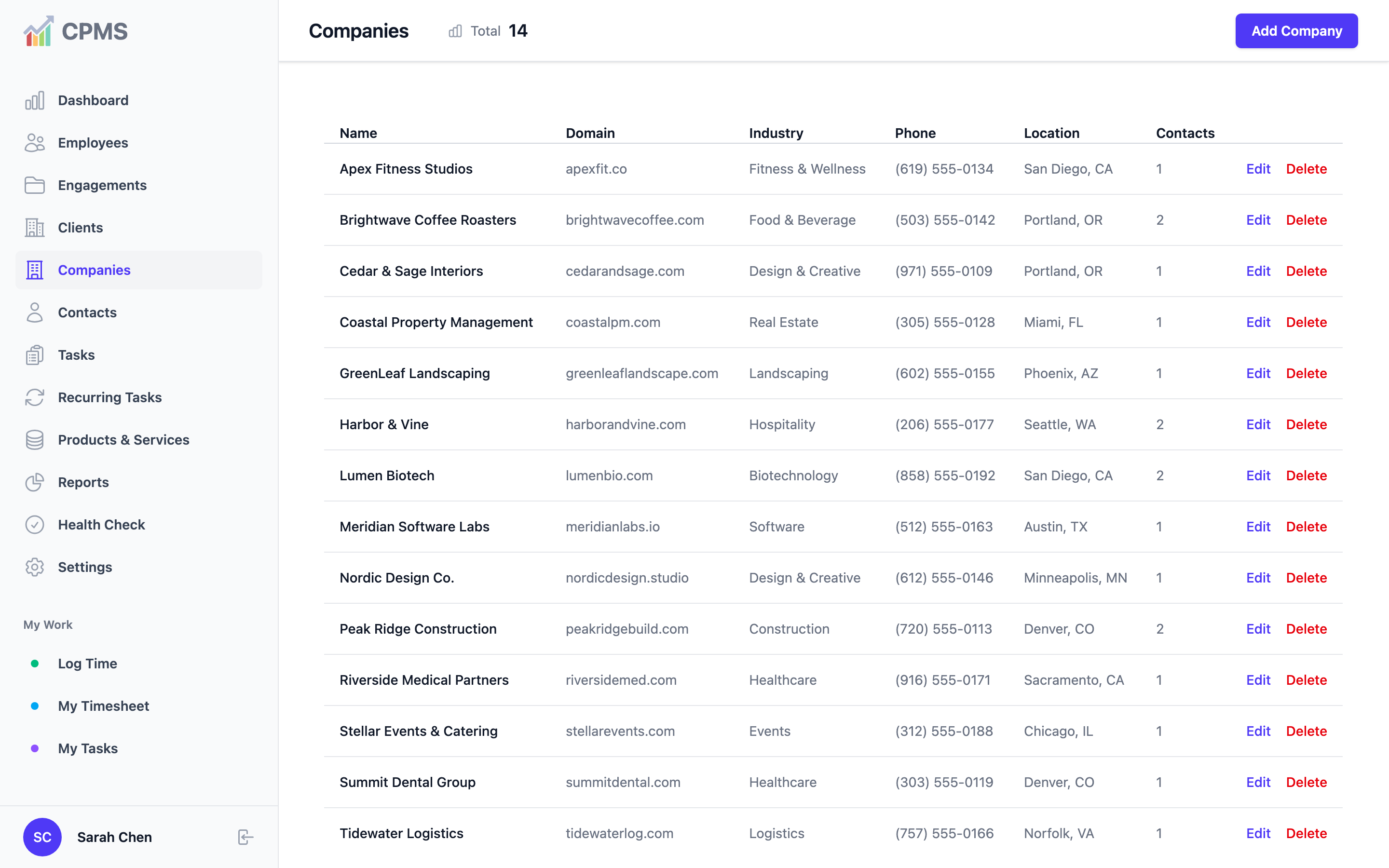Click the Industry column header
The image size is (1389, 868).
pos(776,133)
